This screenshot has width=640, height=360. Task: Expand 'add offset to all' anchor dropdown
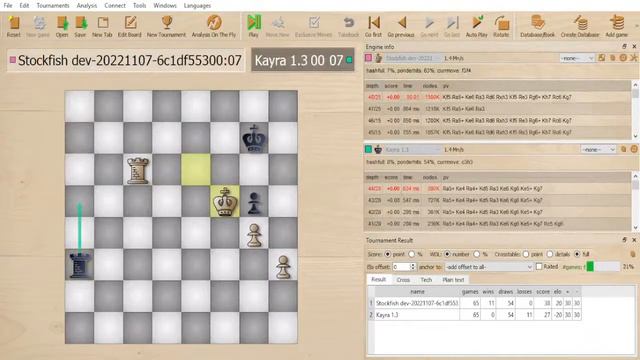[x=489, y=267]
